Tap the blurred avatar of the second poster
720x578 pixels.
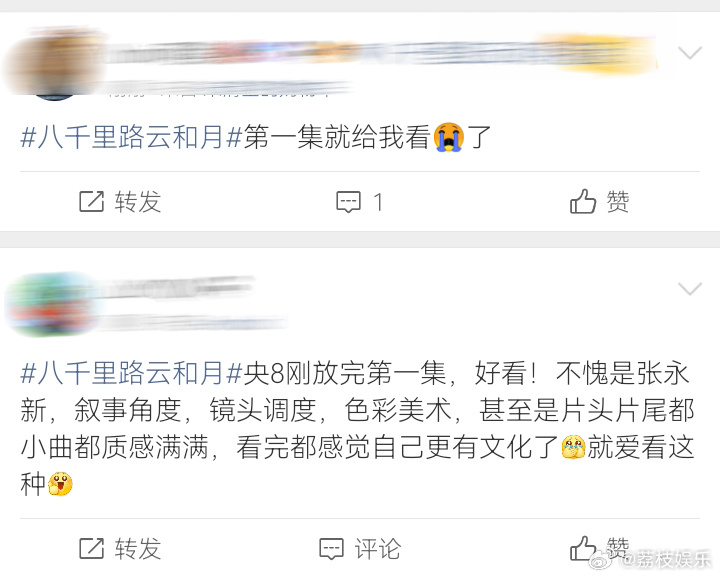tap(51, 303)
